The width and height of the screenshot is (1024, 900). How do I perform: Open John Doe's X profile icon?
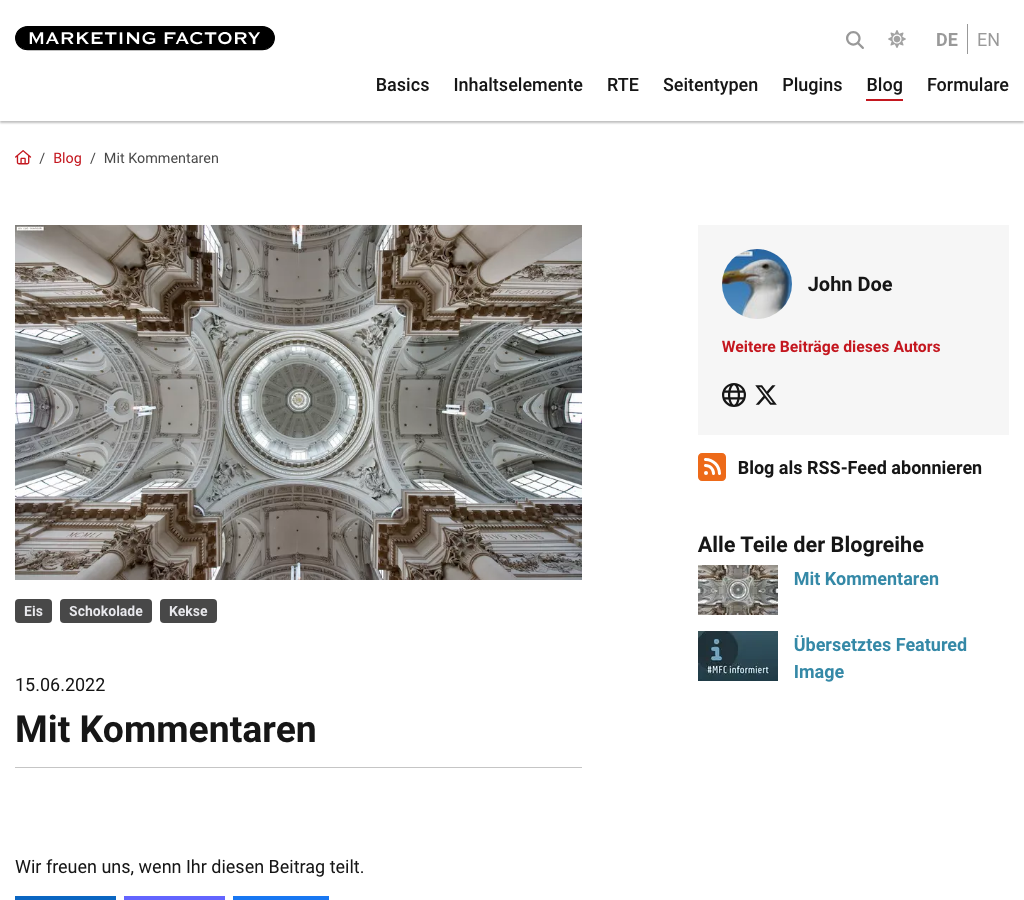766,394
